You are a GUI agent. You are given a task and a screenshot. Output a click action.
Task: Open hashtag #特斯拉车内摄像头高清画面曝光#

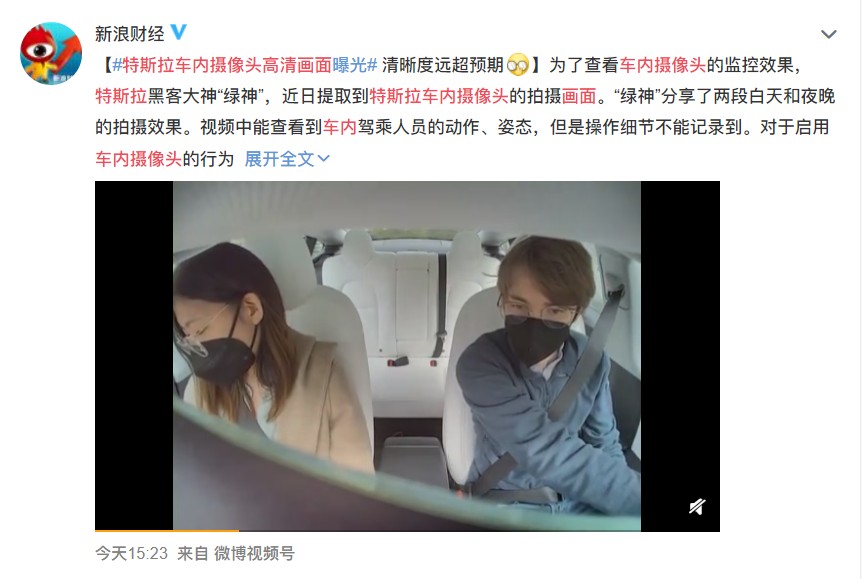[245, 65]
